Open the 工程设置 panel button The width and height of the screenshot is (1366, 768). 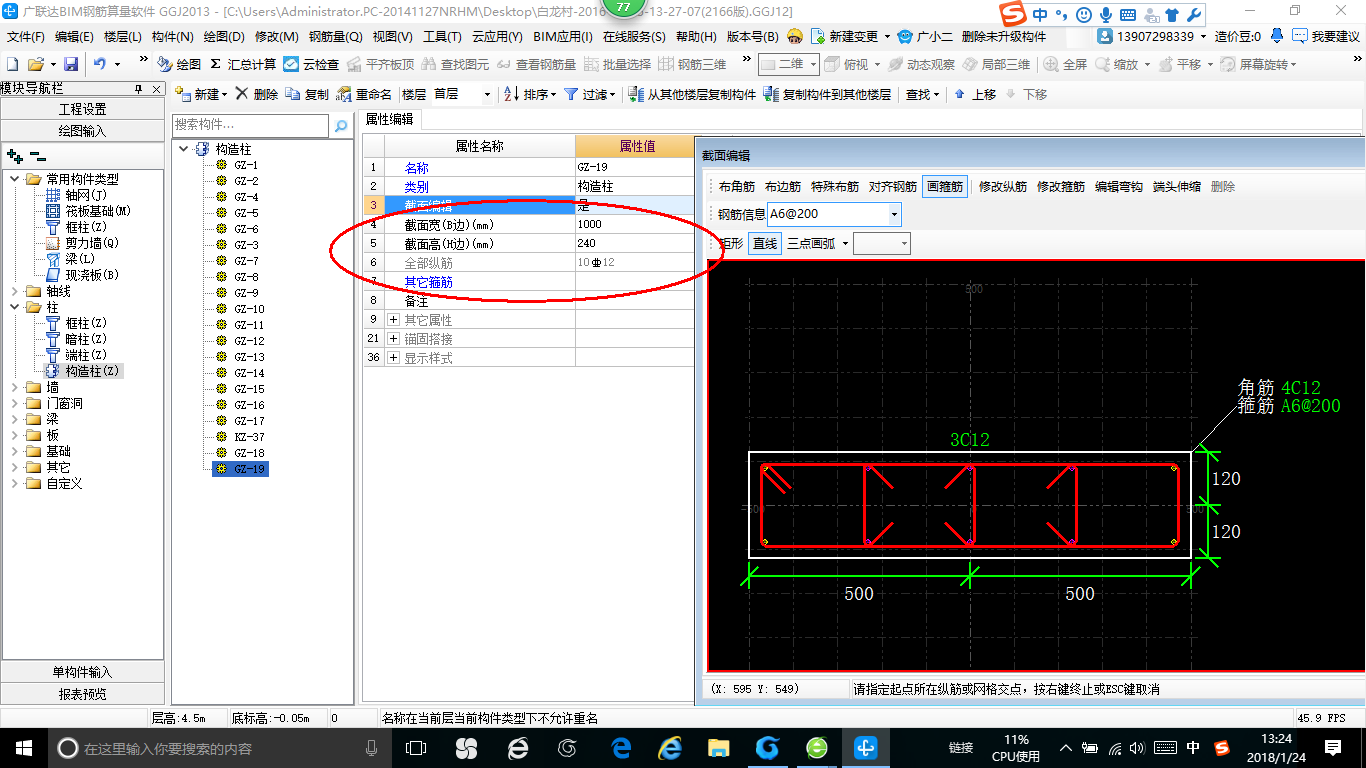point(83,109)
